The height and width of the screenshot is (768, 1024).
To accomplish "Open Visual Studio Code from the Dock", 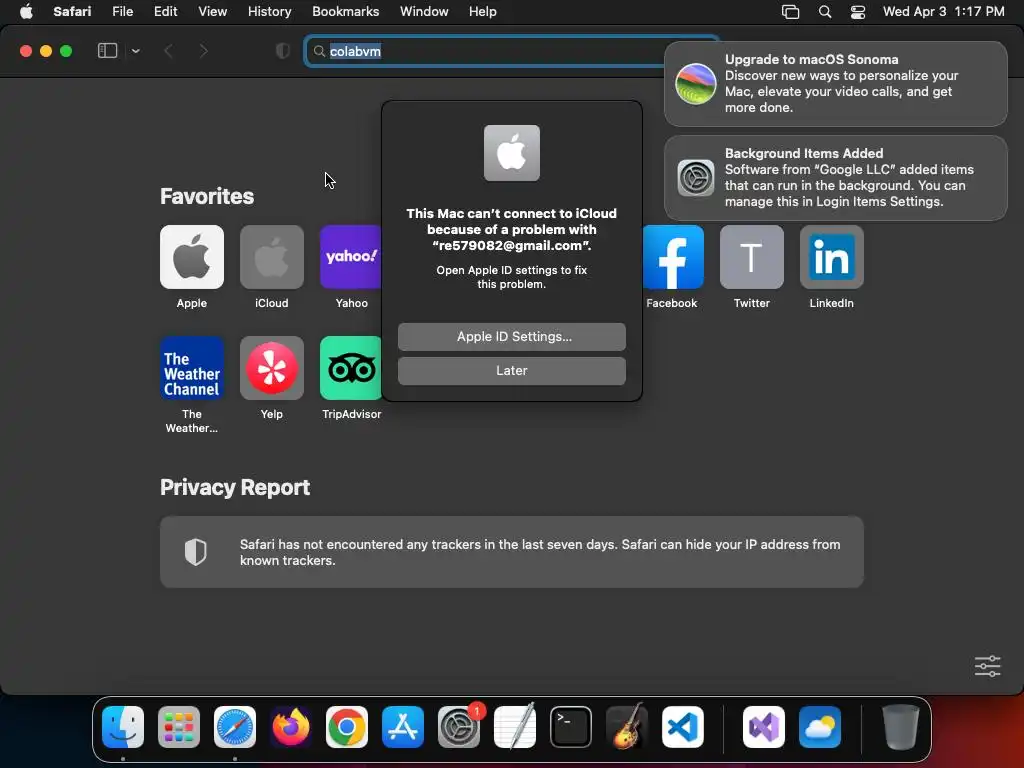I will coord(682,727).
